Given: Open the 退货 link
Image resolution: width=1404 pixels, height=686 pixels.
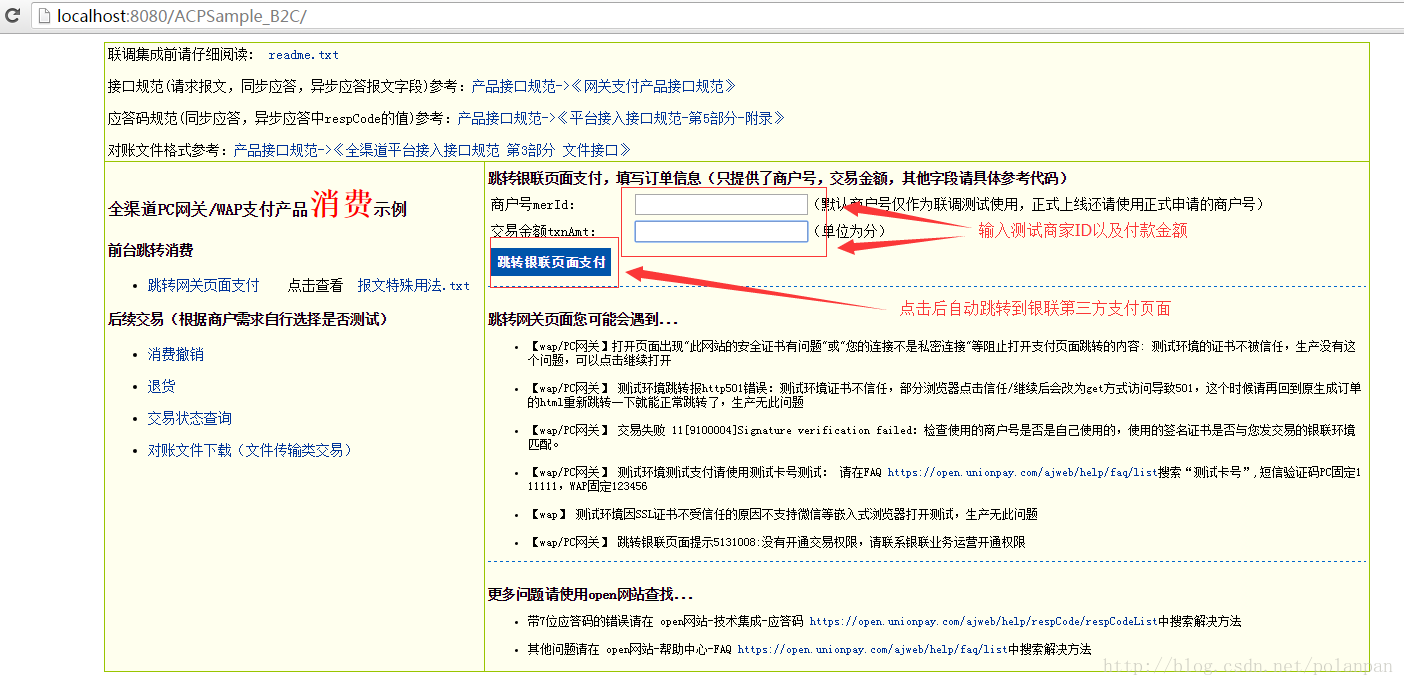Looking at the screenshot, I should (x=162, y=387).
